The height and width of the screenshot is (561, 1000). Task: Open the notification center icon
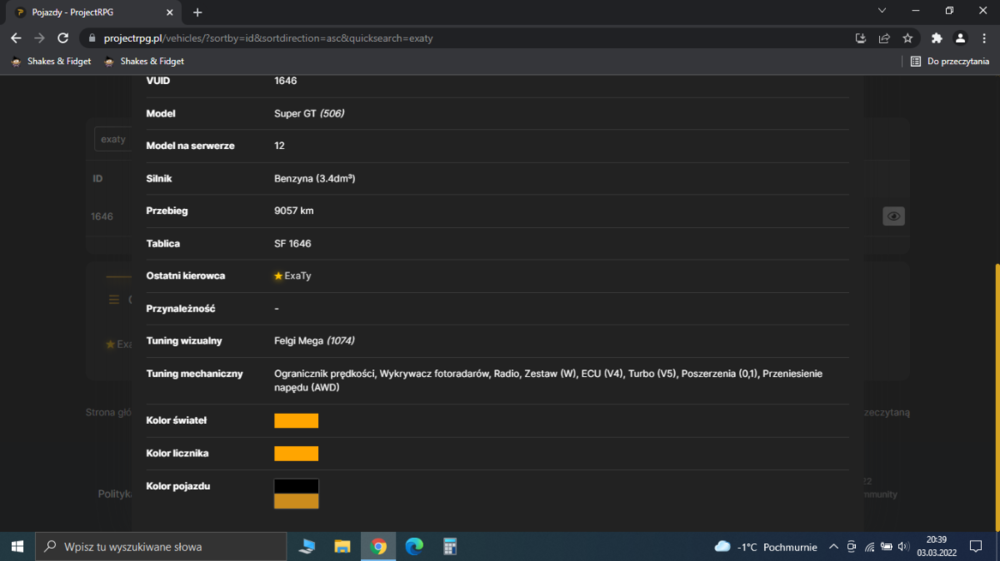pos(976,546)
